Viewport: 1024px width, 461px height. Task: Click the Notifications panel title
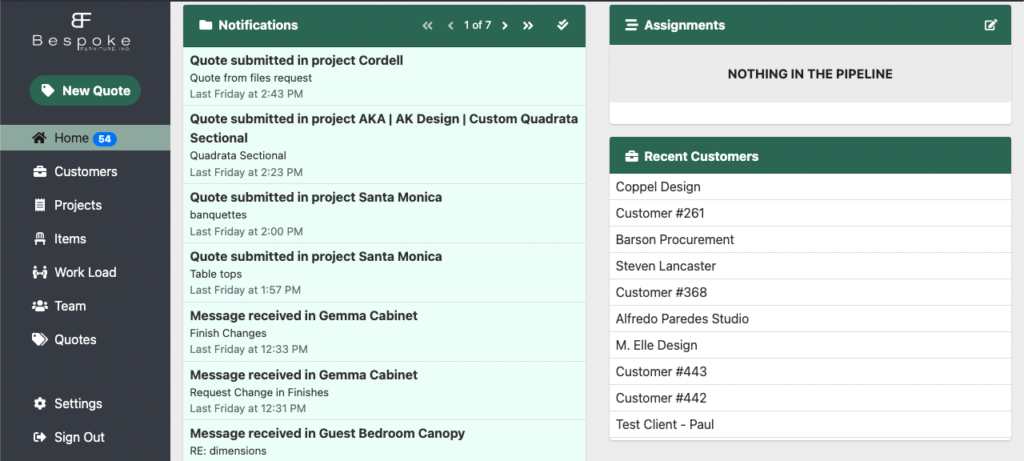(x=258, y=25)
